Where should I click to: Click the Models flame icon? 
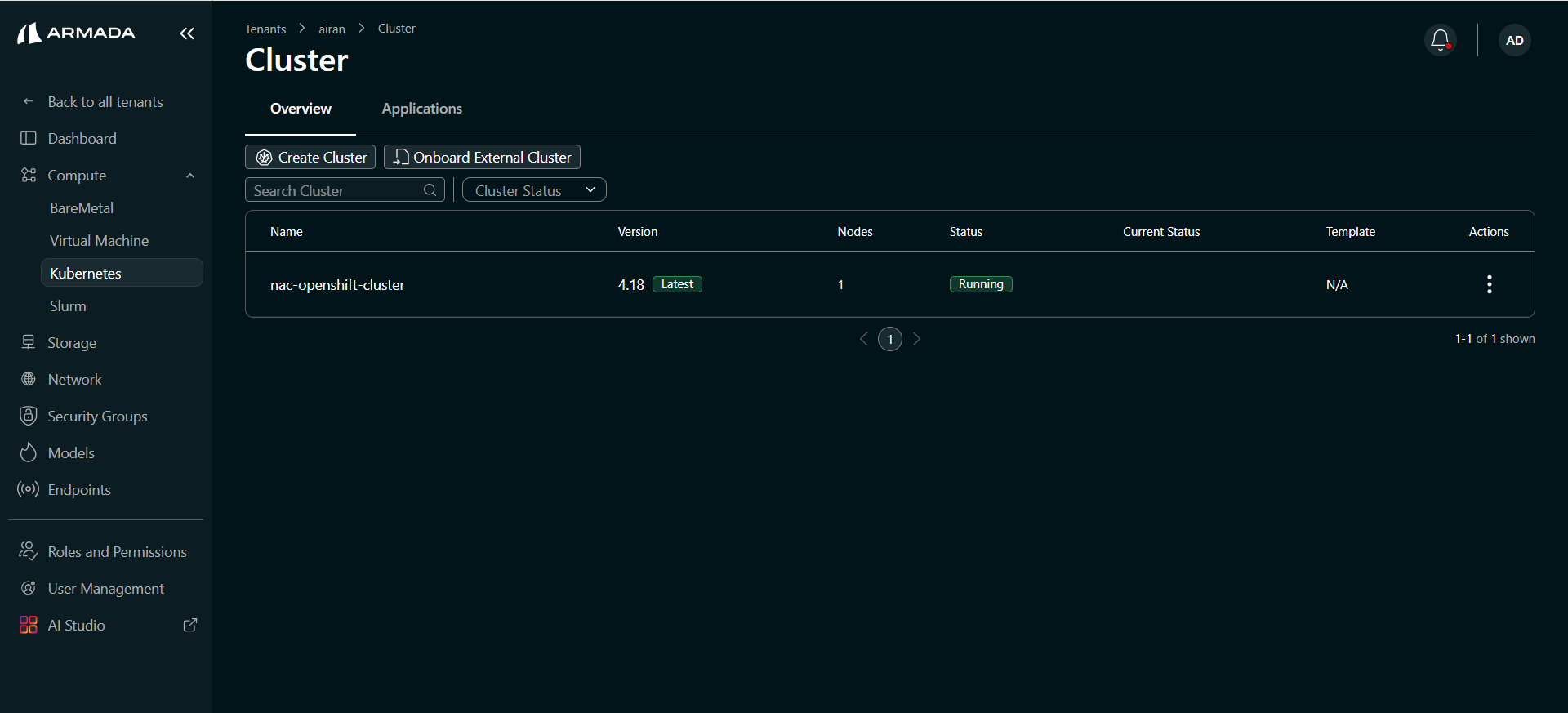coord(29,452)
